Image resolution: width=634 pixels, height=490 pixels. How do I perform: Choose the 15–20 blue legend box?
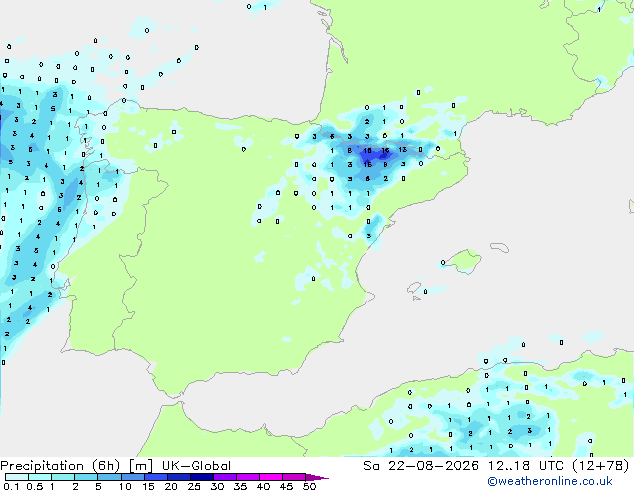(156, 477)
